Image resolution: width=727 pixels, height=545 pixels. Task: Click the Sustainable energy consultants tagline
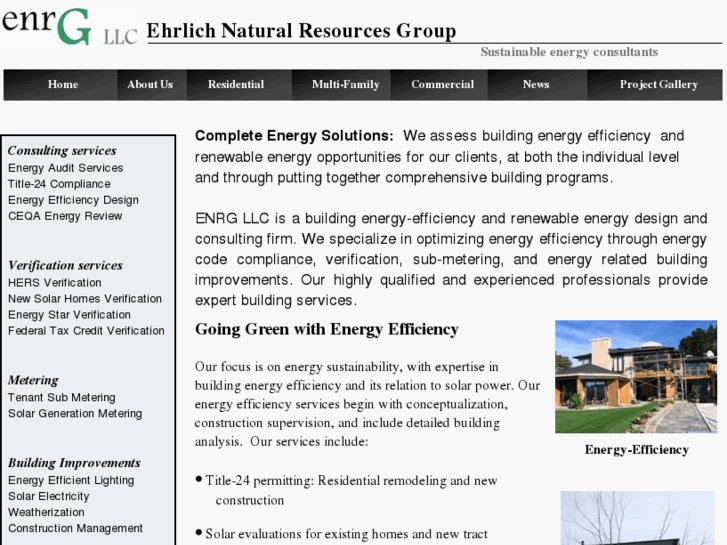(x=569, y=52)
